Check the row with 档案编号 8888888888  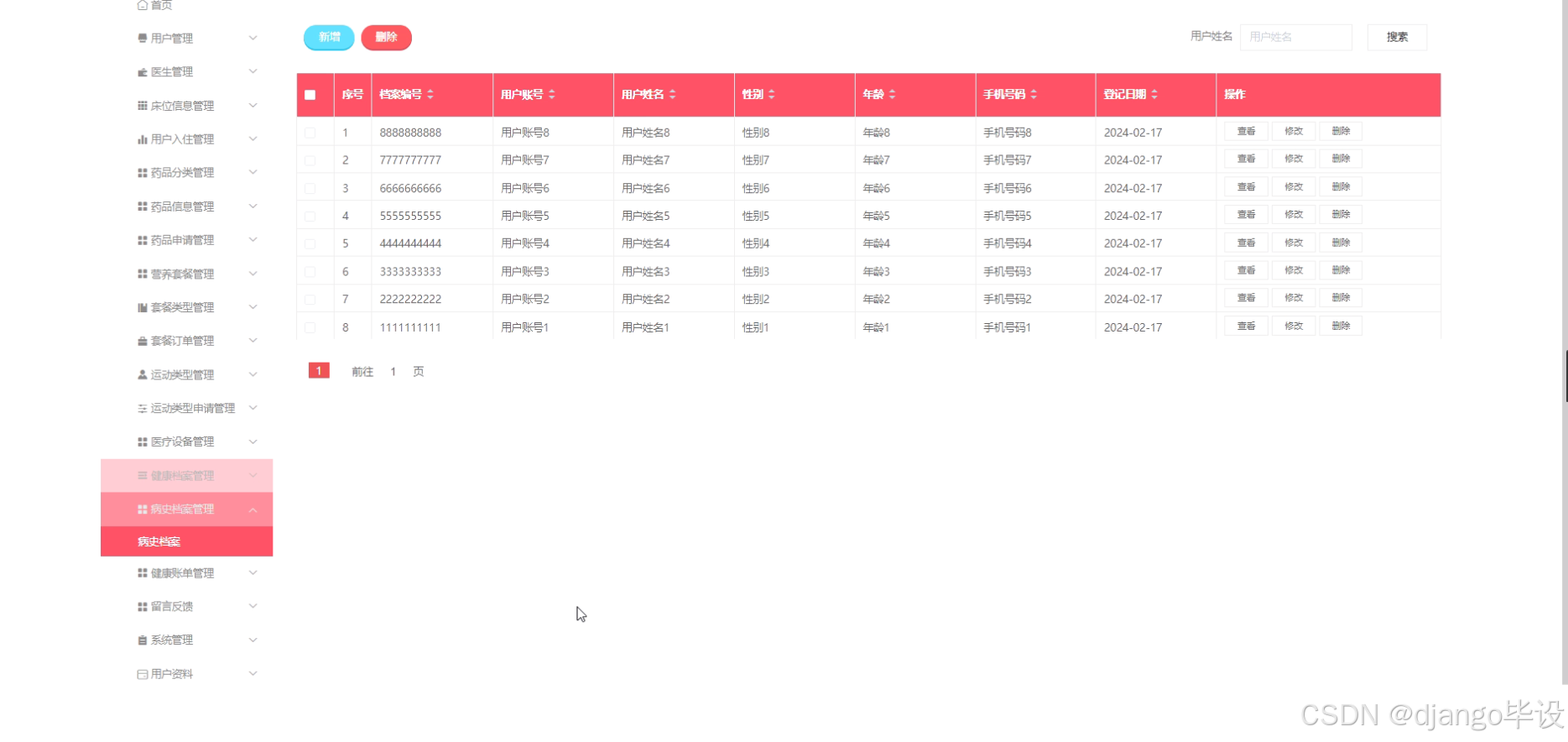pos(310,133)
